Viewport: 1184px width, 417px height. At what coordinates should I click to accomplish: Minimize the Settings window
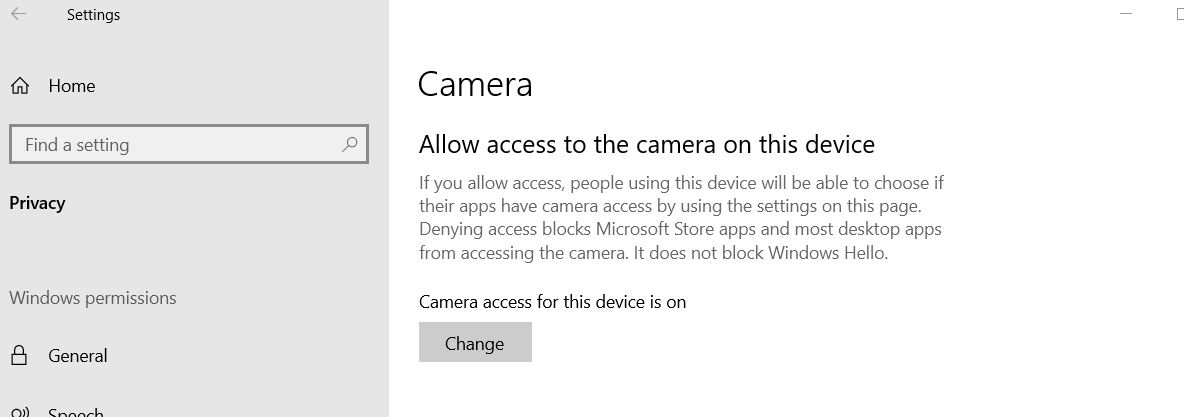click(x=1126, y=14)
